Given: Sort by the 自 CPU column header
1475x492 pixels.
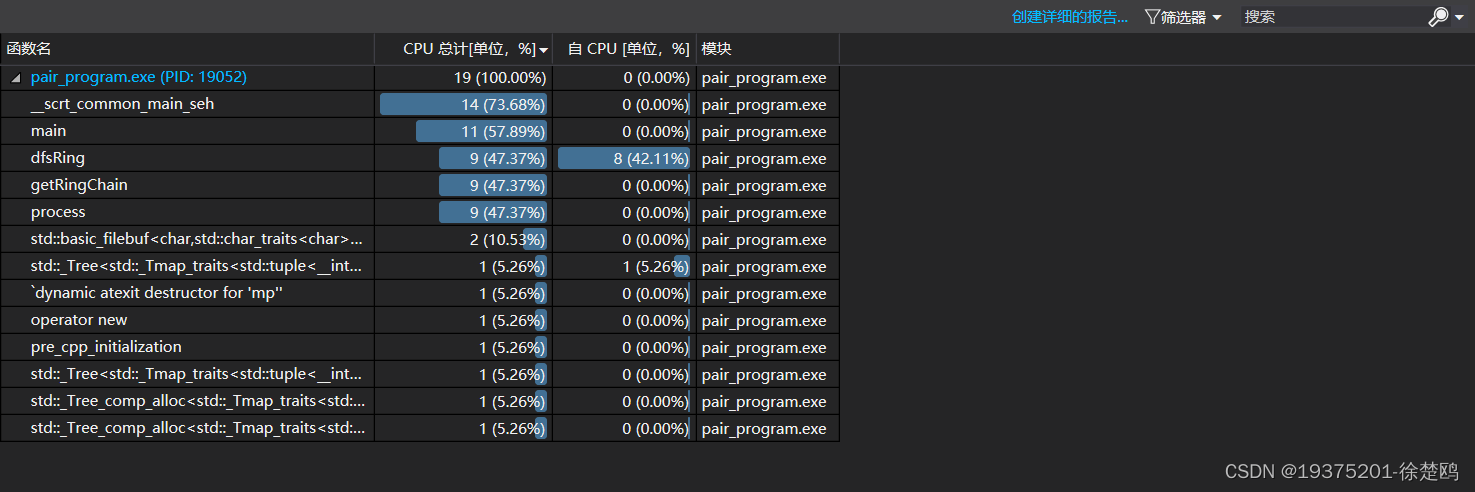Looking at the screenshot, I should [x=625, y=49].
